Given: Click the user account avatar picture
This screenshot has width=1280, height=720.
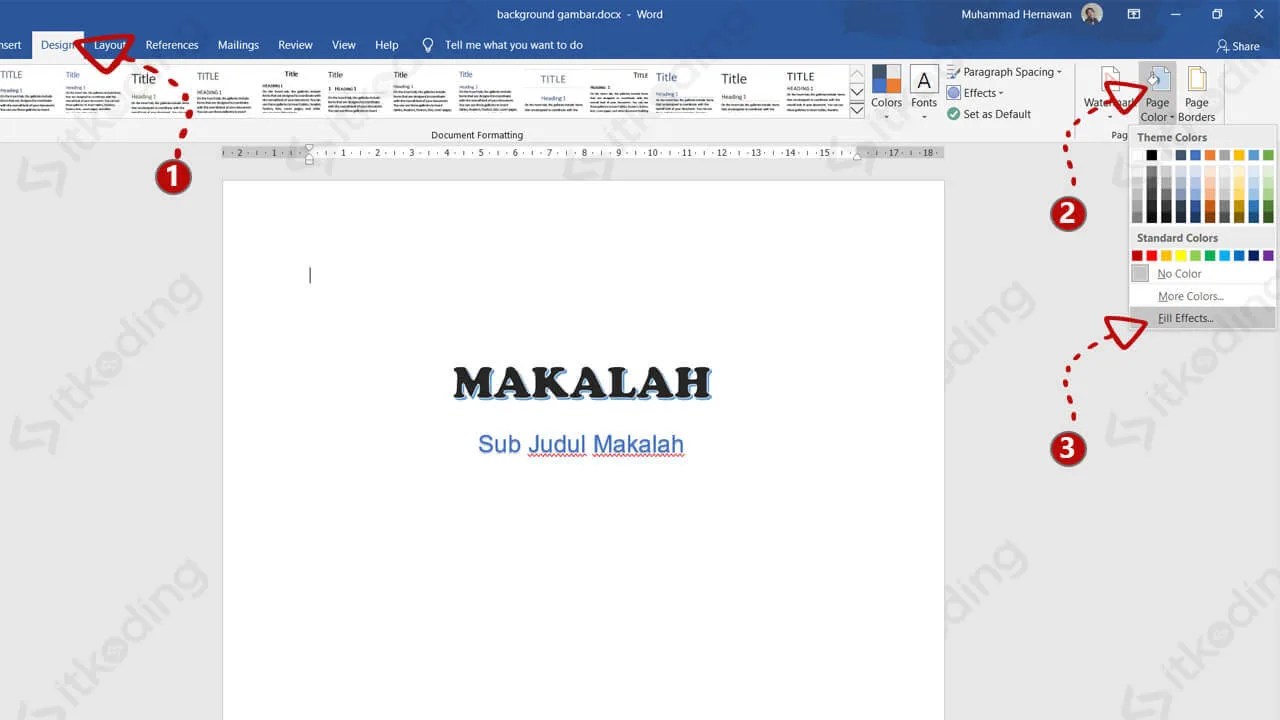Looking at the screenshot, I should [x=1092, y=14].
